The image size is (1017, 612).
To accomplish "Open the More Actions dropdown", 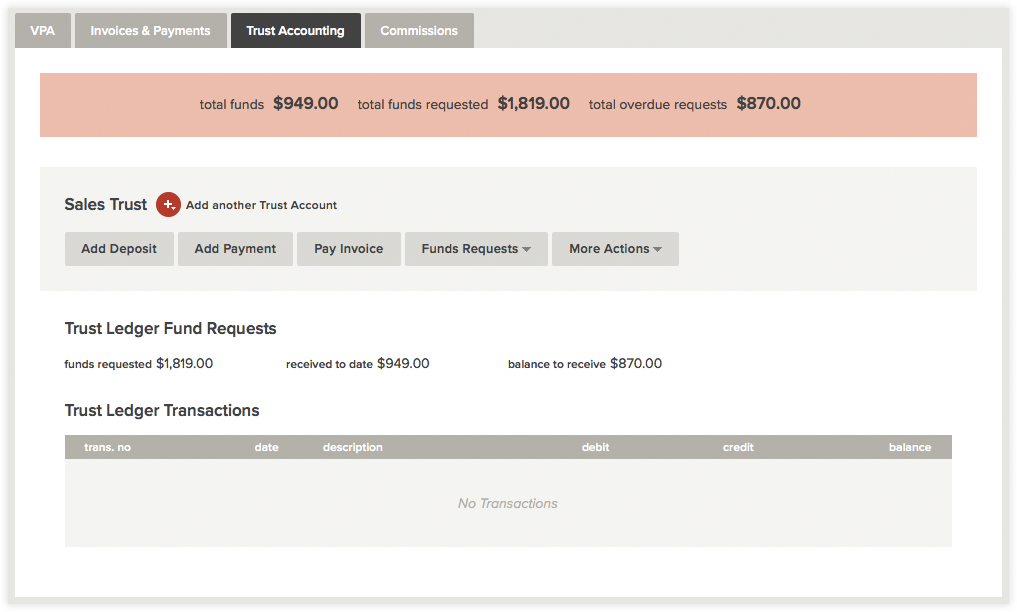I will click(616, 249).
